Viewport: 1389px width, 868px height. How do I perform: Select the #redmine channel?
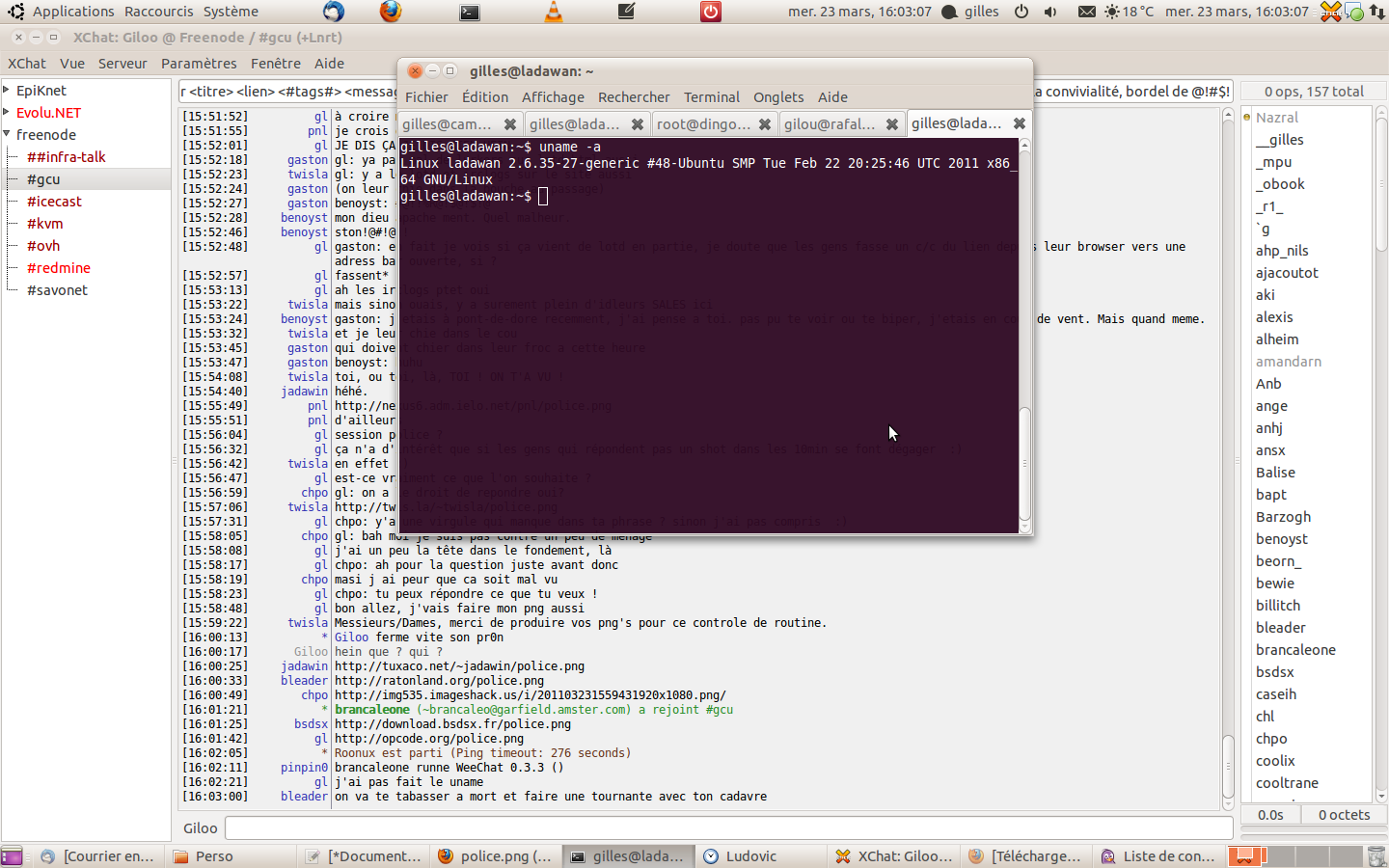59,268
